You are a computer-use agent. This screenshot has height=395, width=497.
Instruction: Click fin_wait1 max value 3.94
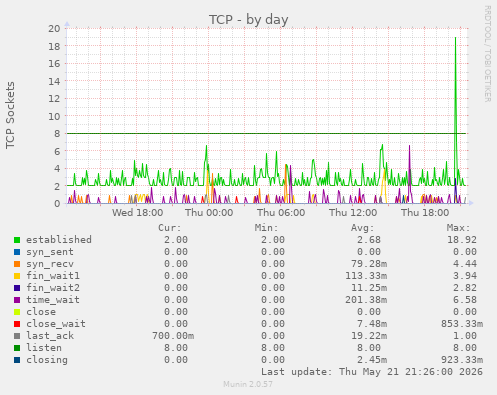tap(465, 276)
